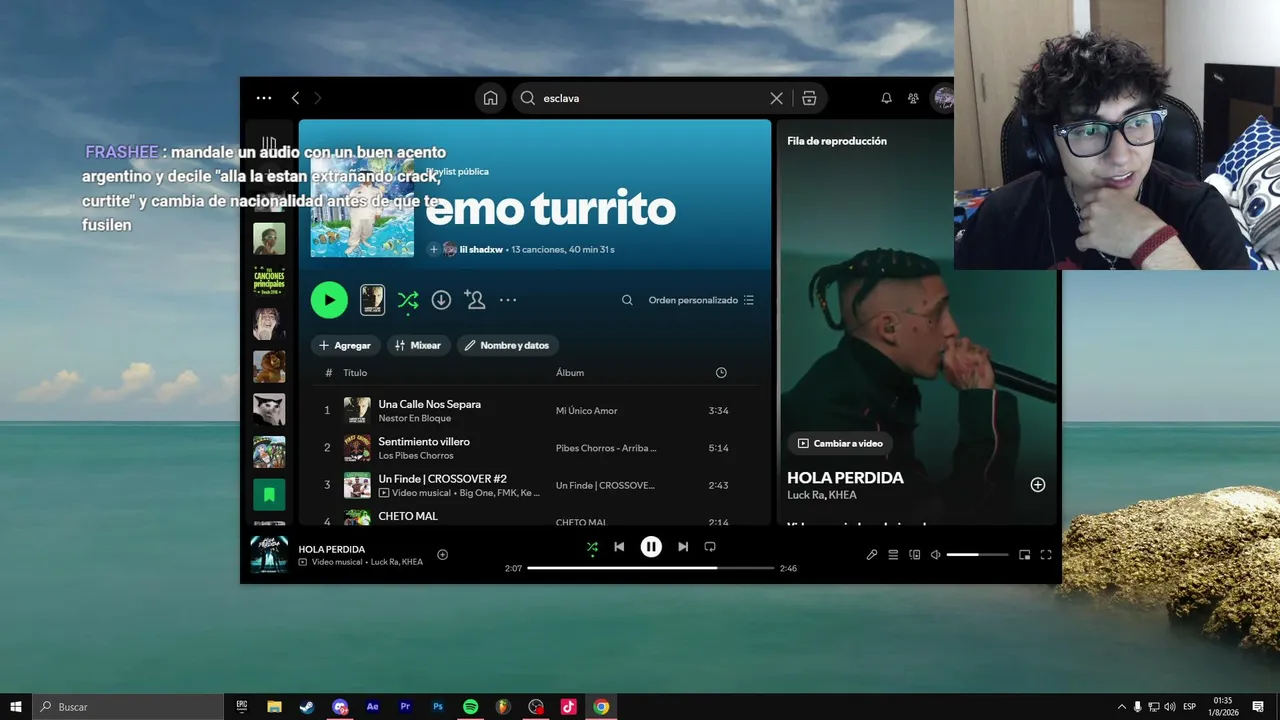Open the bookmark green playlist in sidebar
This screenshot has width=1280, height=720.
point(269,494)
